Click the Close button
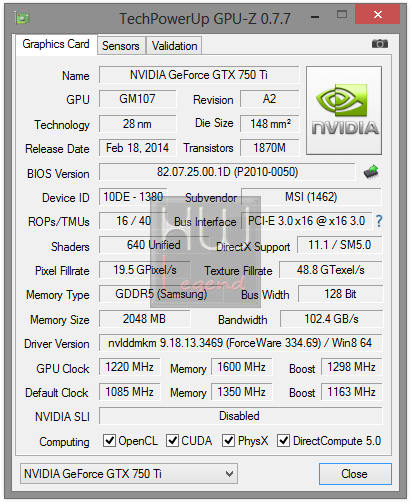Screen dimensions: 412x504 coord(355,474)
